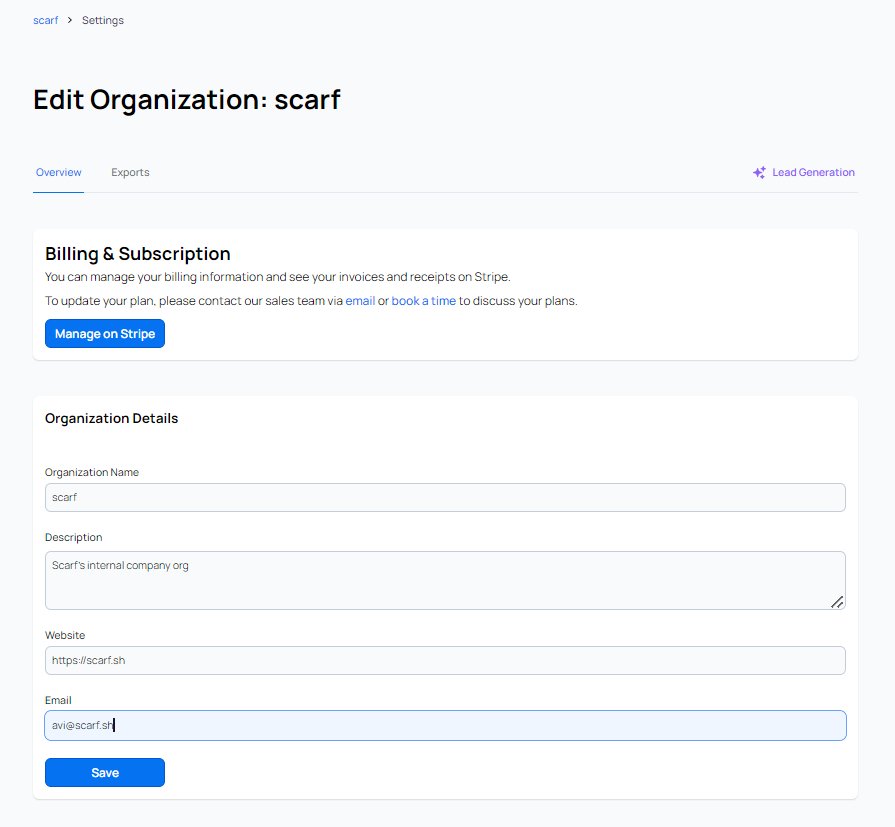
Task: Click the email sales contact link
Action: [360, 301]
